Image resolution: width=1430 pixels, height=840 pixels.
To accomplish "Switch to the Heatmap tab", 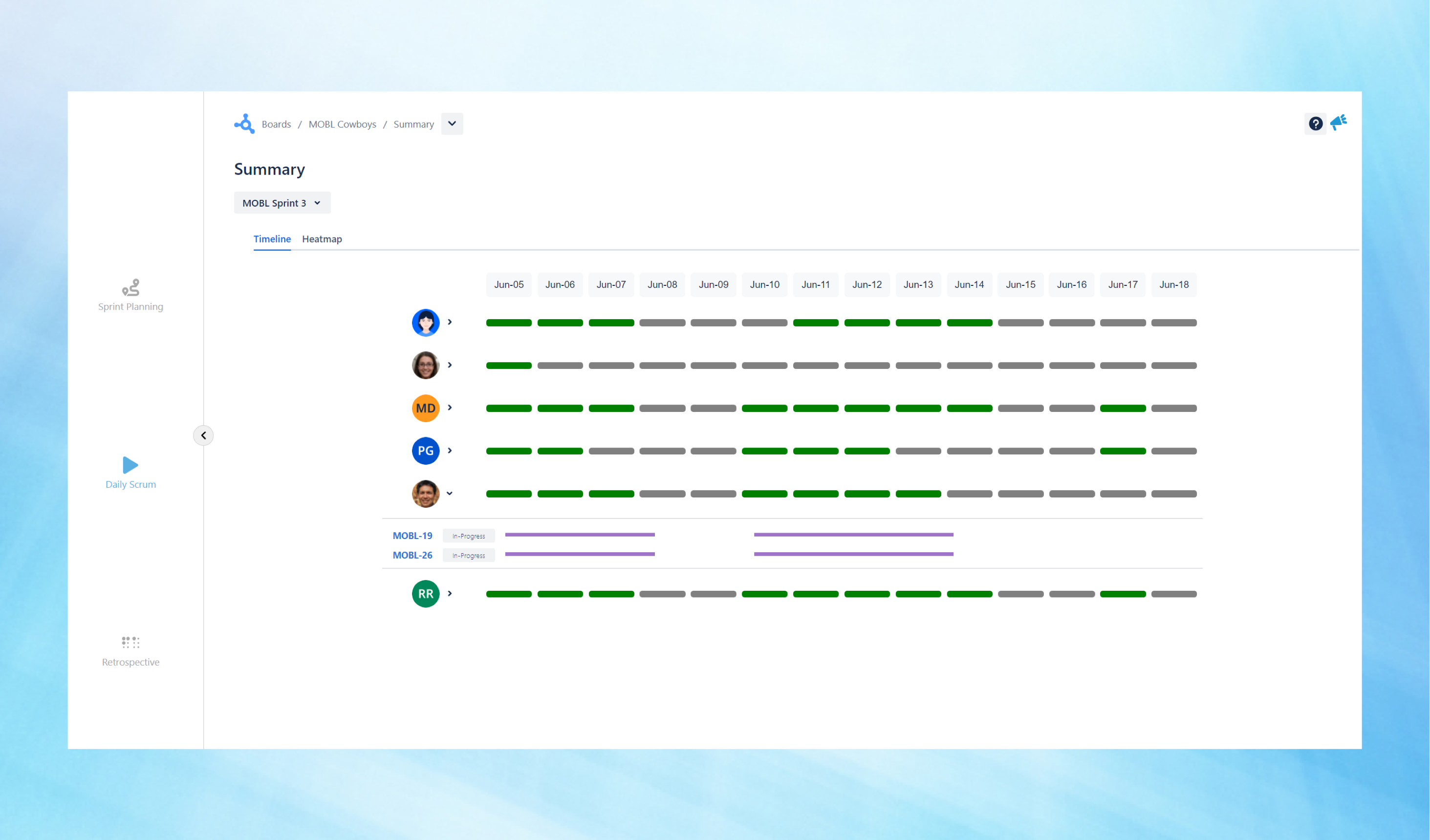I will click(x=322, y=239).
